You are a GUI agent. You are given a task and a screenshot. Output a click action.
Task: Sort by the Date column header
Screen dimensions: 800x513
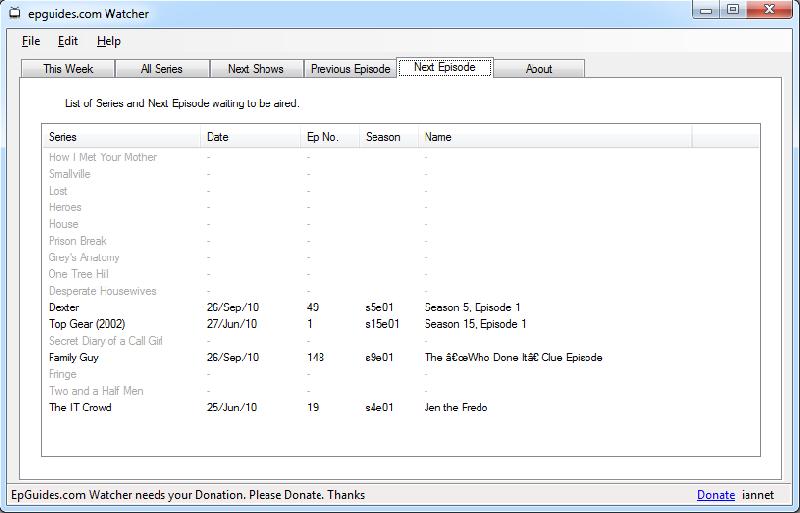pyautogui.click(x=250, y=137)
